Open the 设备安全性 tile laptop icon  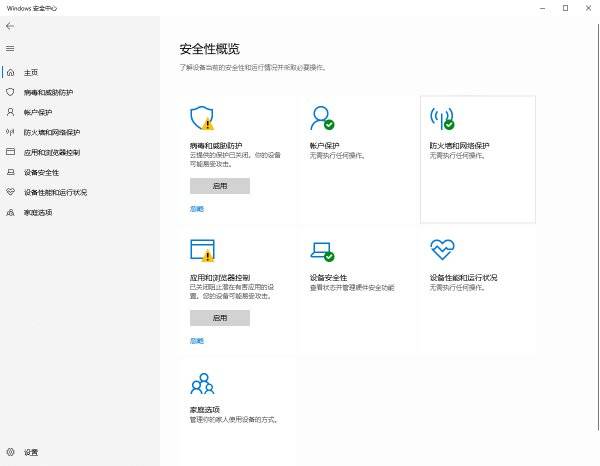321,250
